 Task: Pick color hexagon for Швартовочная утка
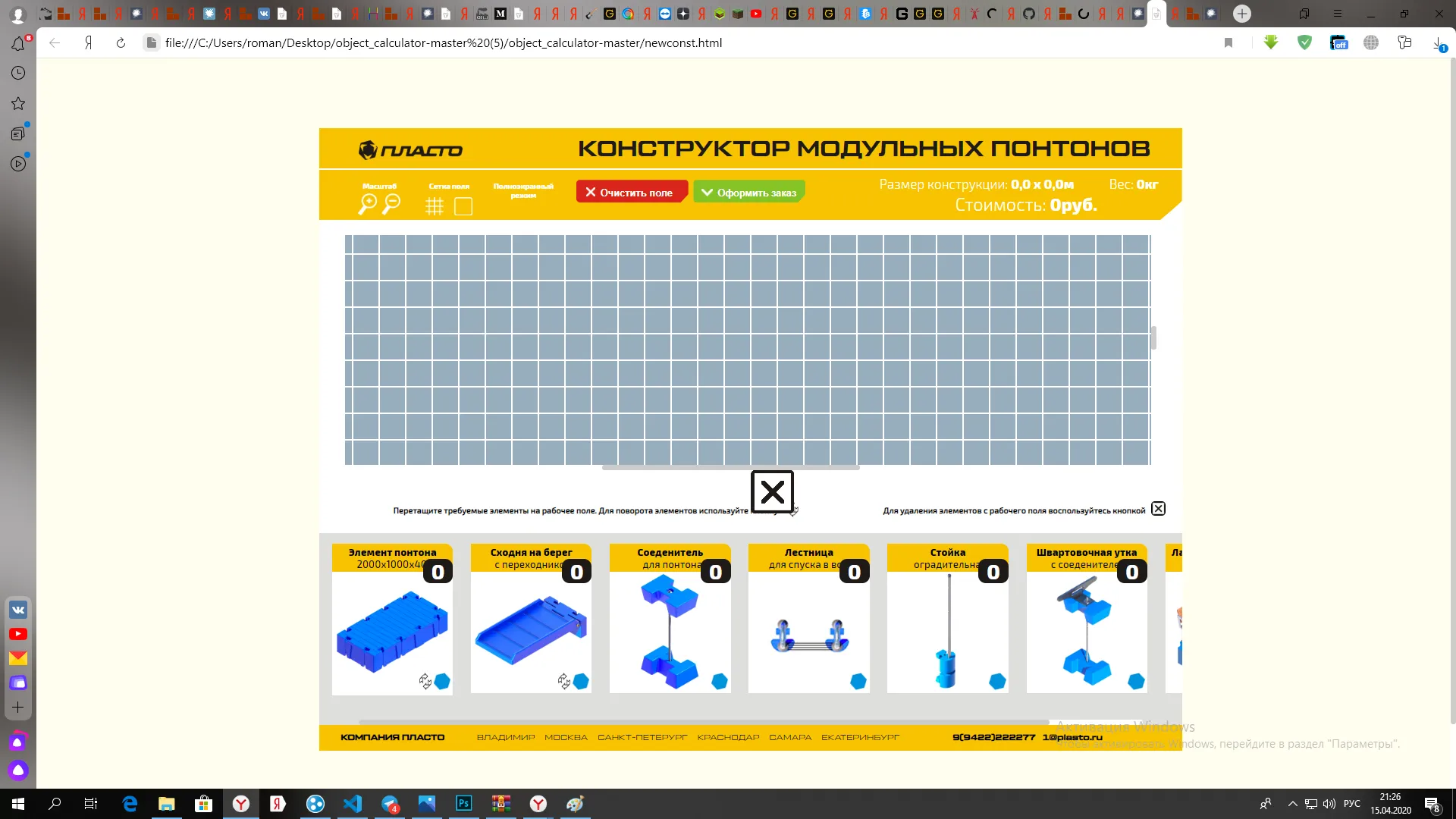click(x=1136, y=681)
